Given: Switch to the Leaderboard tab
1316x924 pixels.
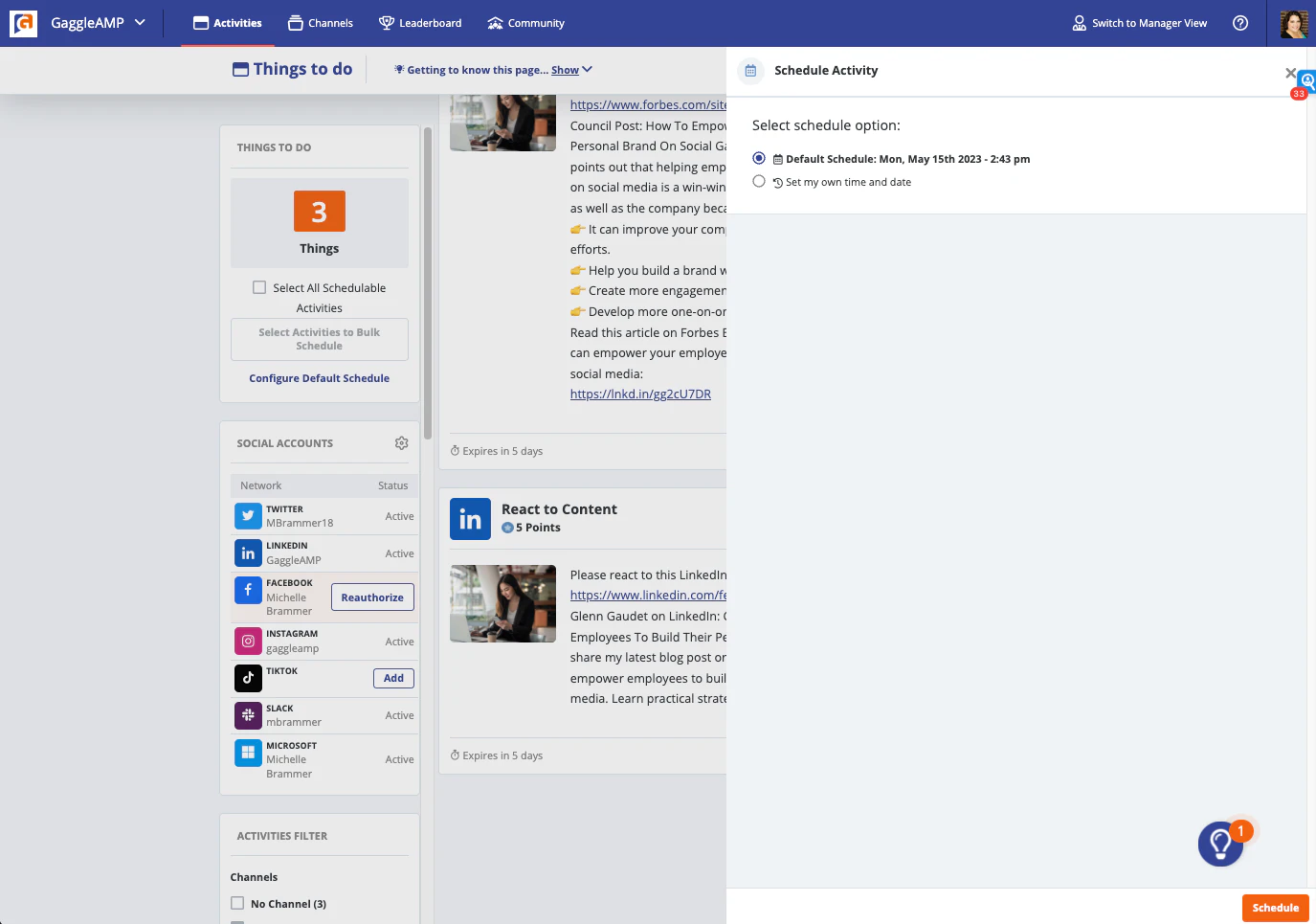Looking at the screenshot, I should coord(420,22).
